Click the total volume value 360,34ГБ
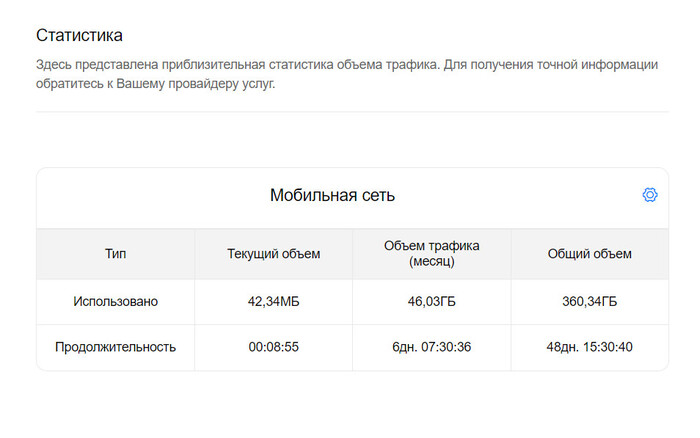The width and height of the screenshot is (700, 438). coord(589,301)
